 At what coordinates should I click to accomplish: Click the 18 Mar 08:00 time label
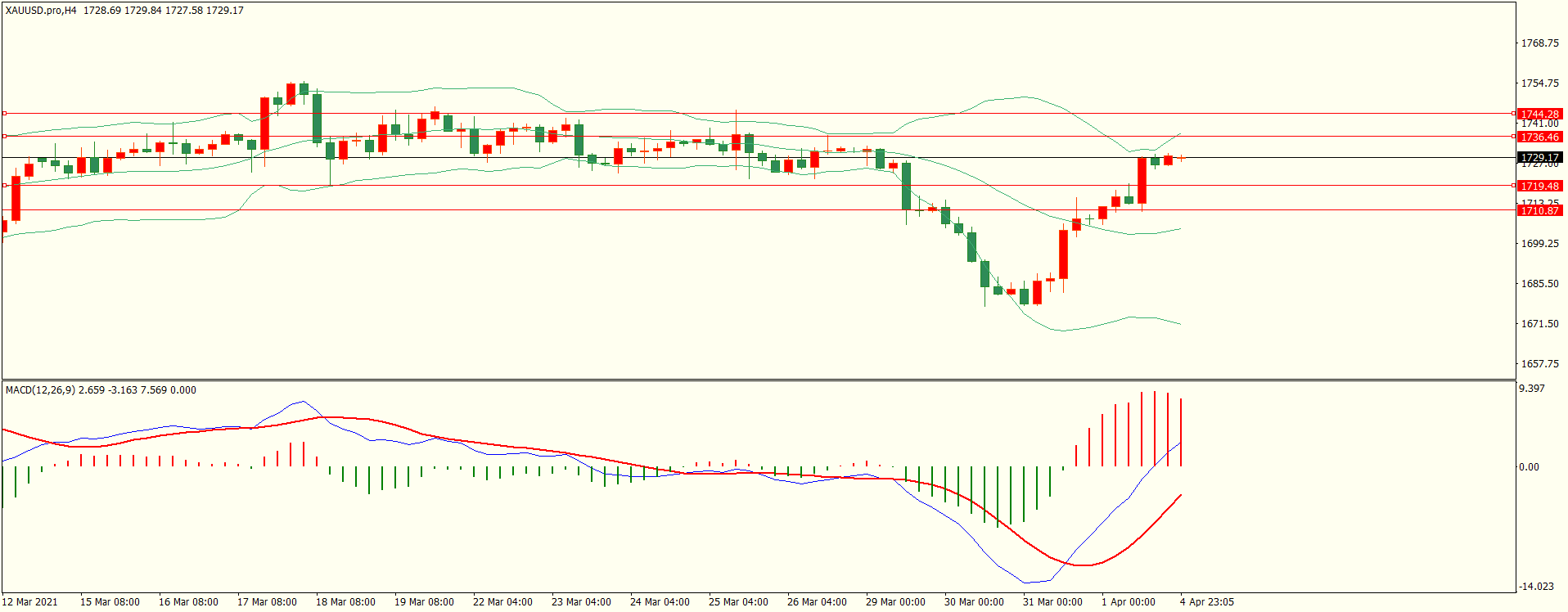tap(345, 602)
